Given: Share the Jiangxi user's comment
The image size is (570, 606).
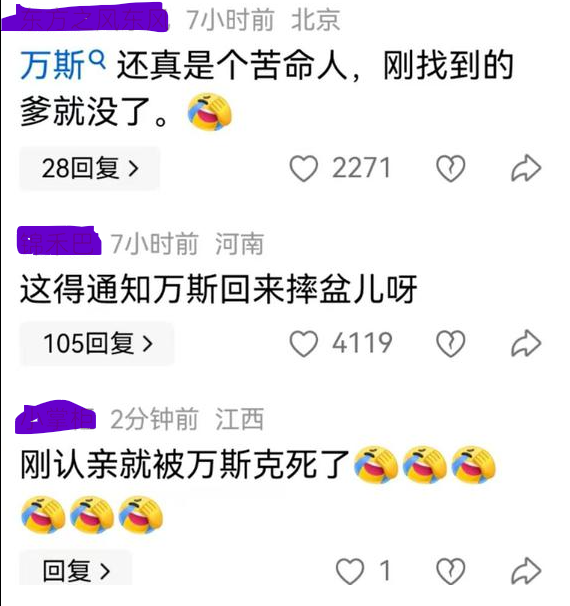Looking at the screenshot, I should [526, 571].
